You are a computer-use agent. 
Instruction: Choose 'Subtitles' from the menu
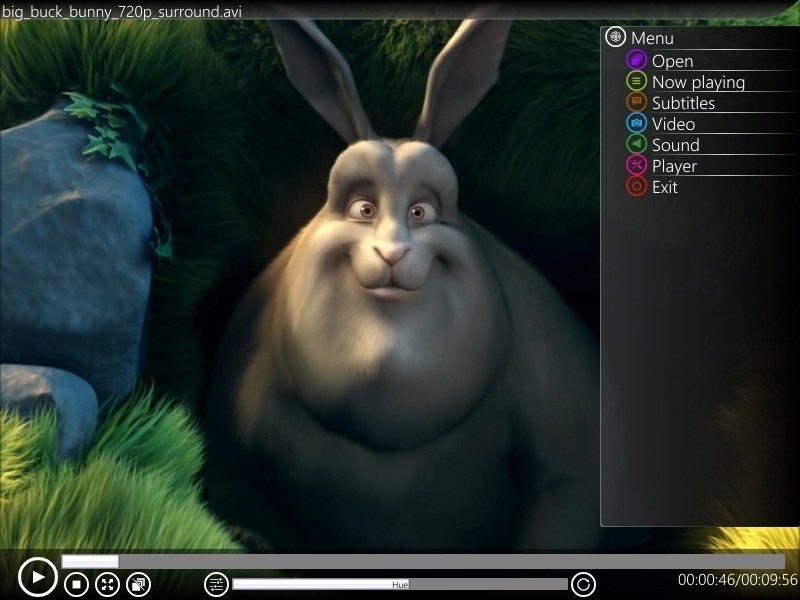[683, 103]
